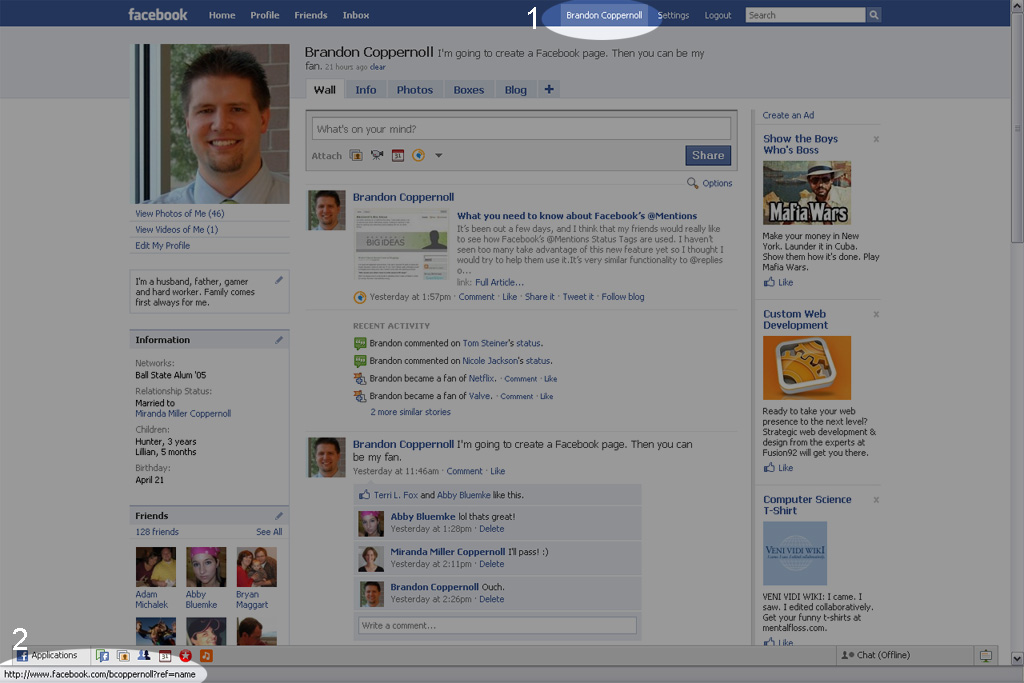
Task: Open Inbox in top navigation
Action: point(356,15)
